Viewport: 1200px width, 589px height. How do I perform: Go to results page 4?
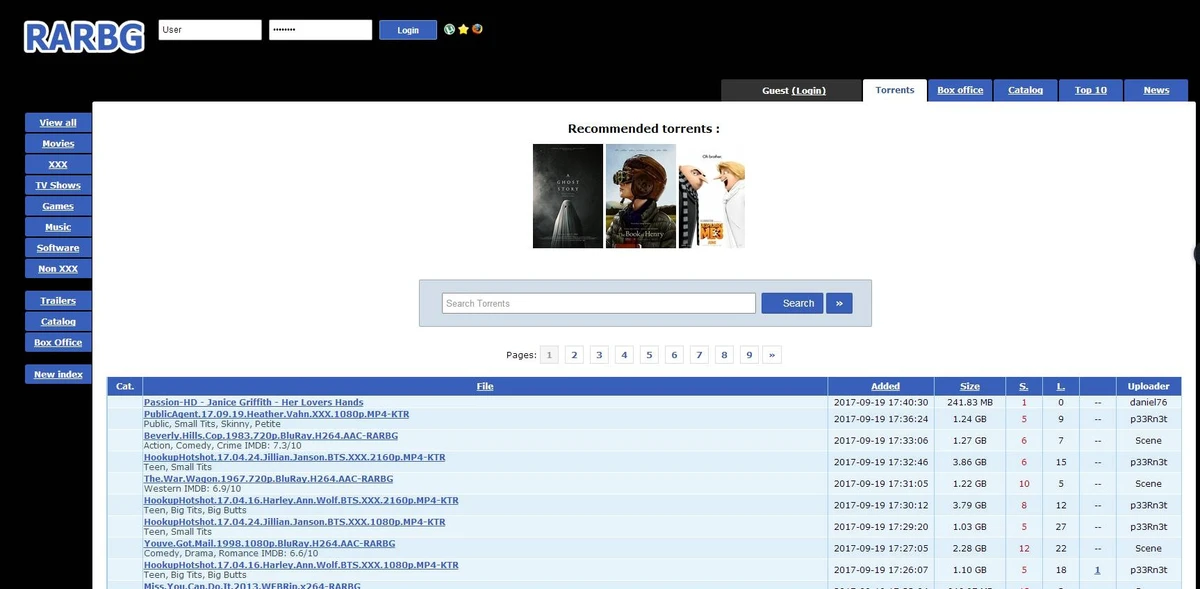(624, 355)
